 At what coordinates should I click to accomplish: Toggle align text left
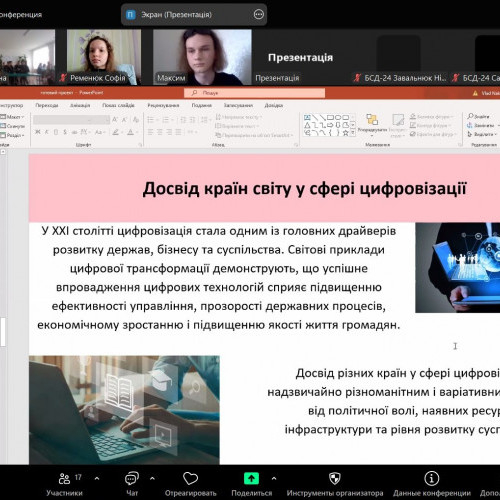click(x=150, y=132)
